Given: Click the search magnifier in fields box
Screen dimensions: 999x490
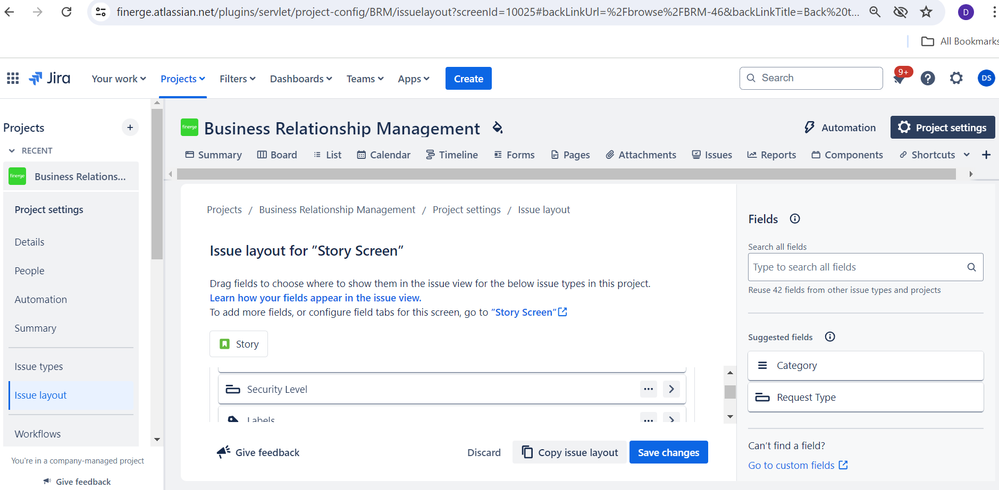Looking at the screenshot, I should coord(972,267).
